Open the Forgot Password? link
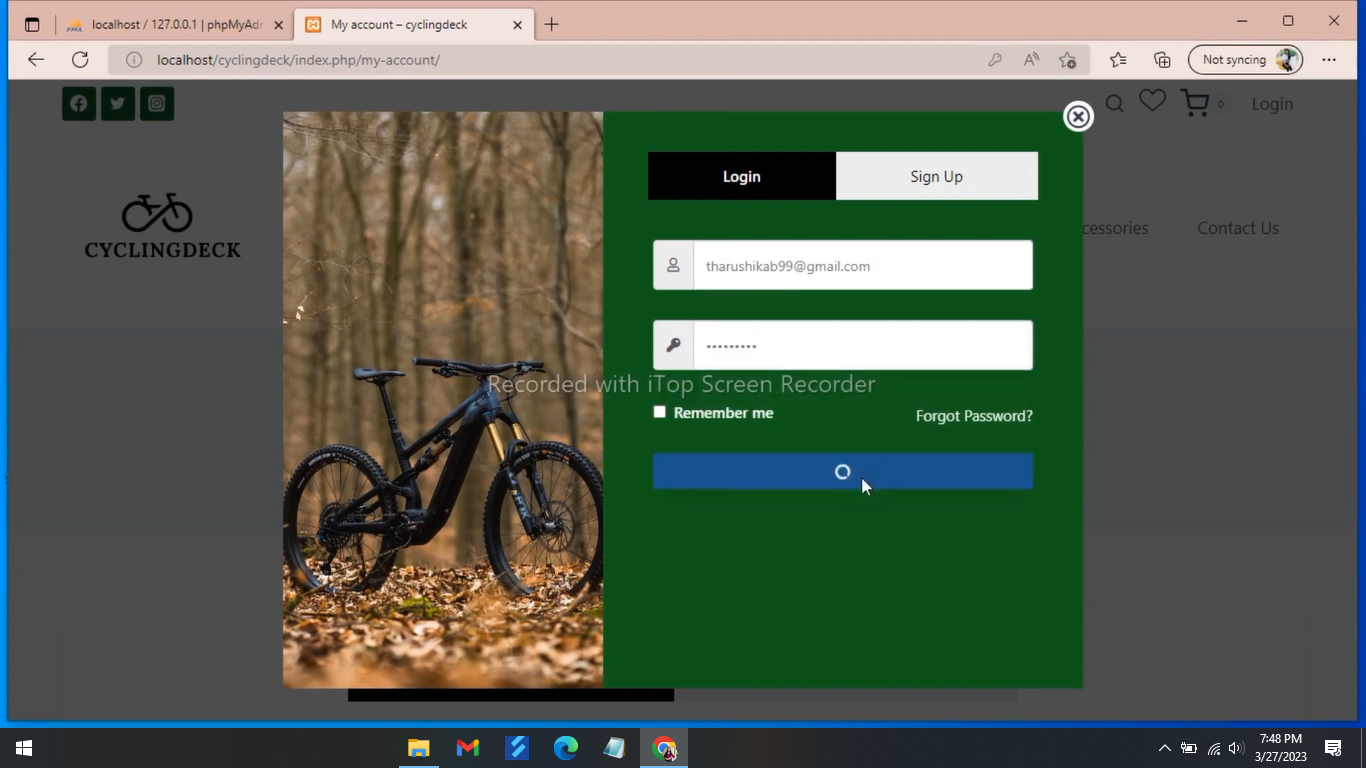Screen dimensions: 1366x768 pyautogui.click(x=974, y=416)
